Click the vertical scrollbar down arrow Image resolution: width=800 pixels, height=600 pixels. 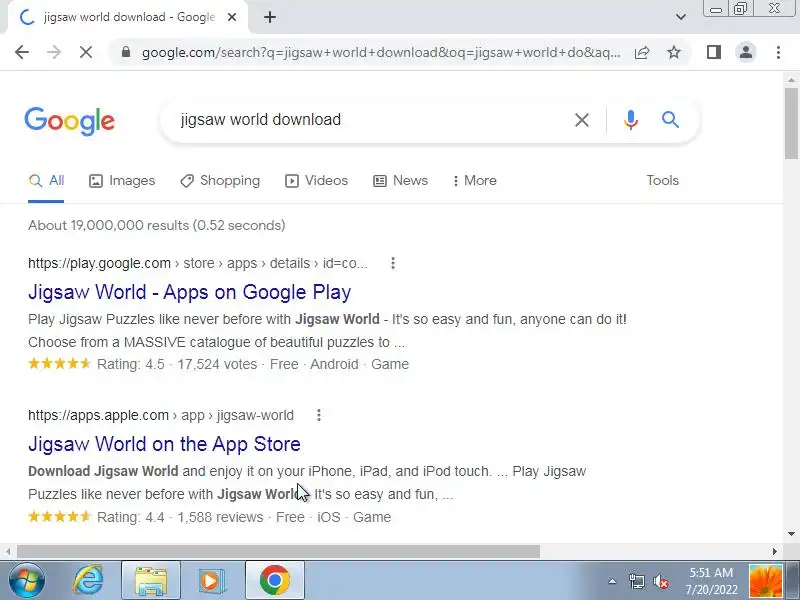coord(791,534)
